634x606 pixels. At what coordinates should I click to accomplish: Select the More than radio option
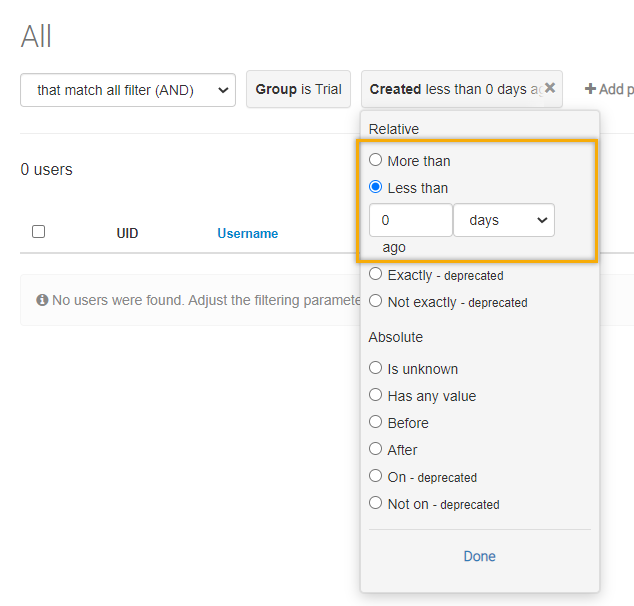click(x=375, y=160)
